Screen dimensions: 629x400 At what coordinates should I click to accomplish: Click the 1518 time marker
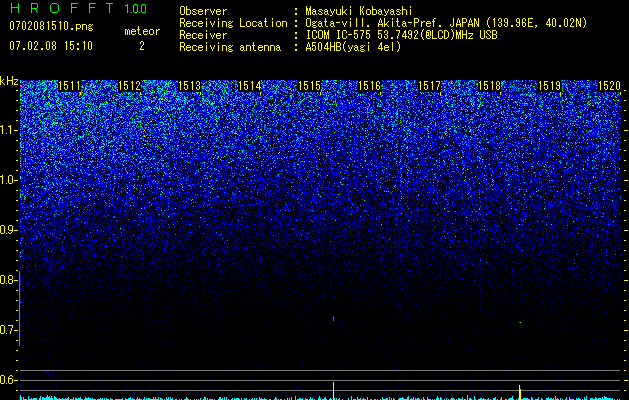(x=489, y=86)
